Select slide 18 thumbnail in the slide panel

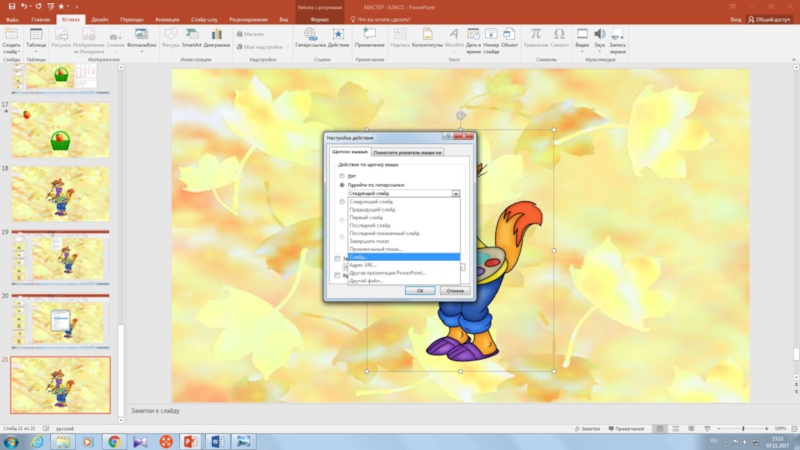click(x=60, y=192)
